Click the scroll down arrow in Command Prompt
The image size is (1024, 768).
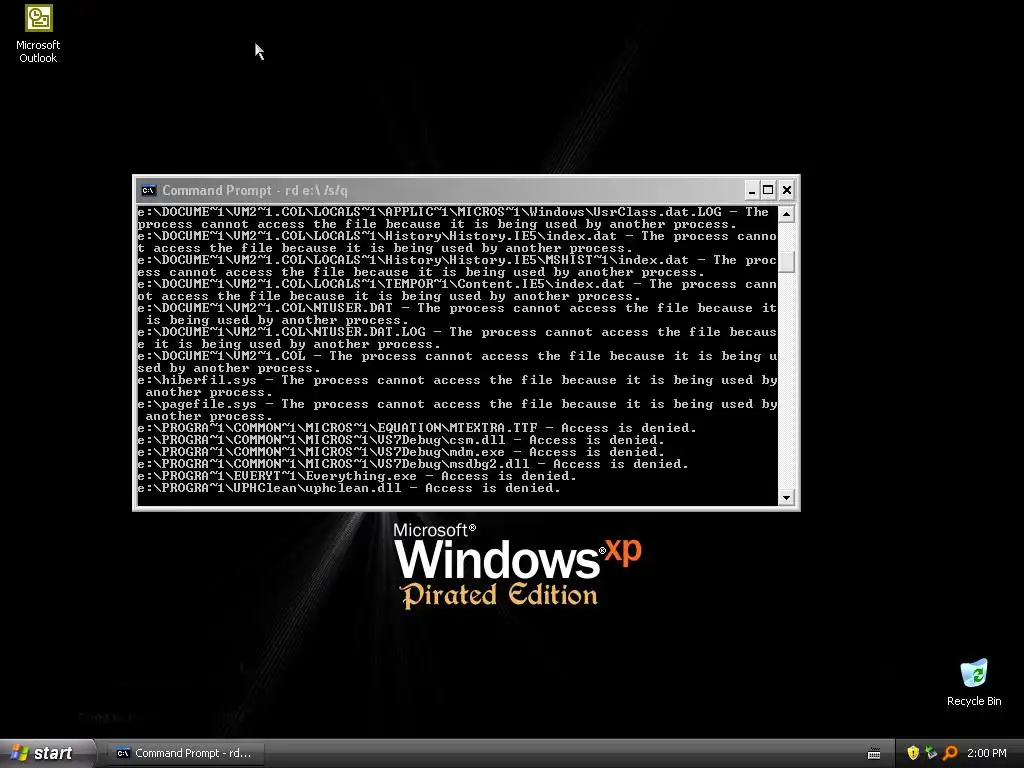coord(786,498)
